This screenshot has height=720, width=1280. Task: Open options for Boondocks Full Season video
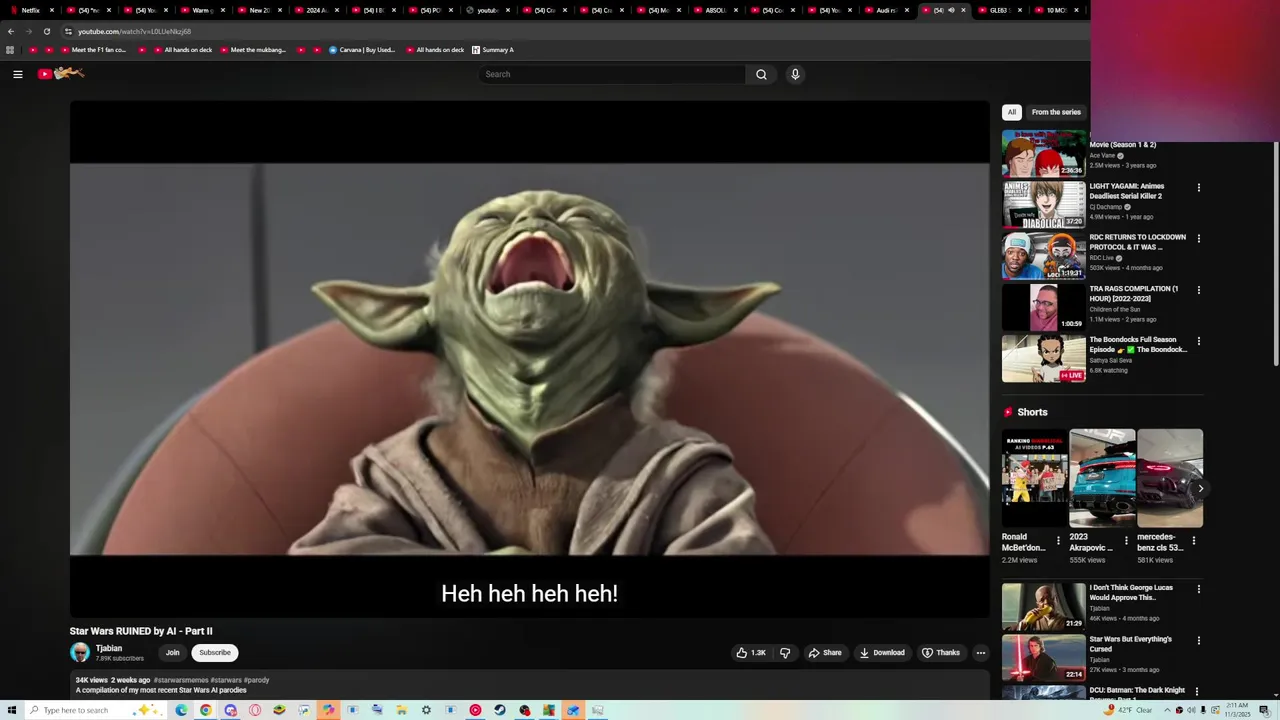tap(1199, 341)
